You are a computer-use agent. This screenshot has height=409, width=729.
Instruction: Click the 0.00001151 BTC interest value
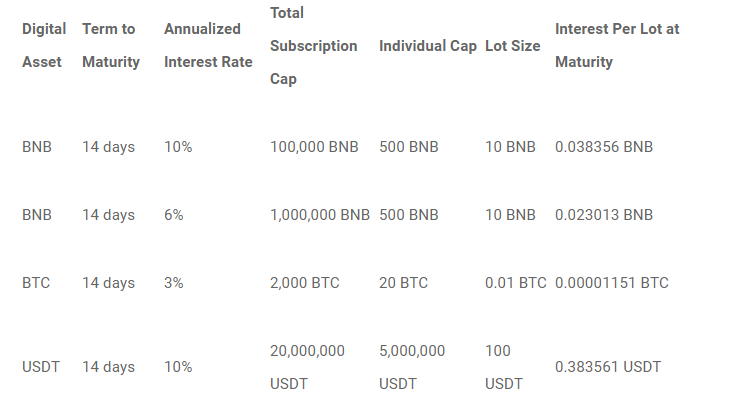coord(611,283)
